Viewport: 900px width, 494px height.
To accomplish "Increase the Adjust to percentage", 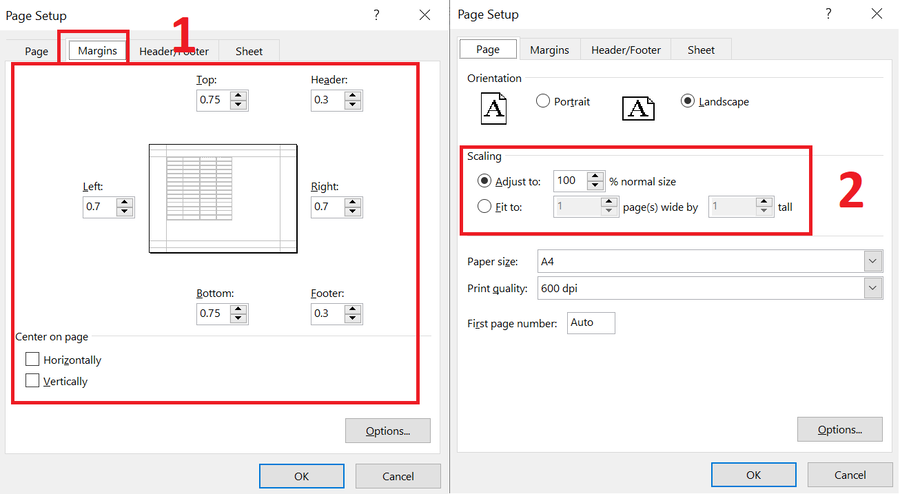I will [x=595, y=177].
